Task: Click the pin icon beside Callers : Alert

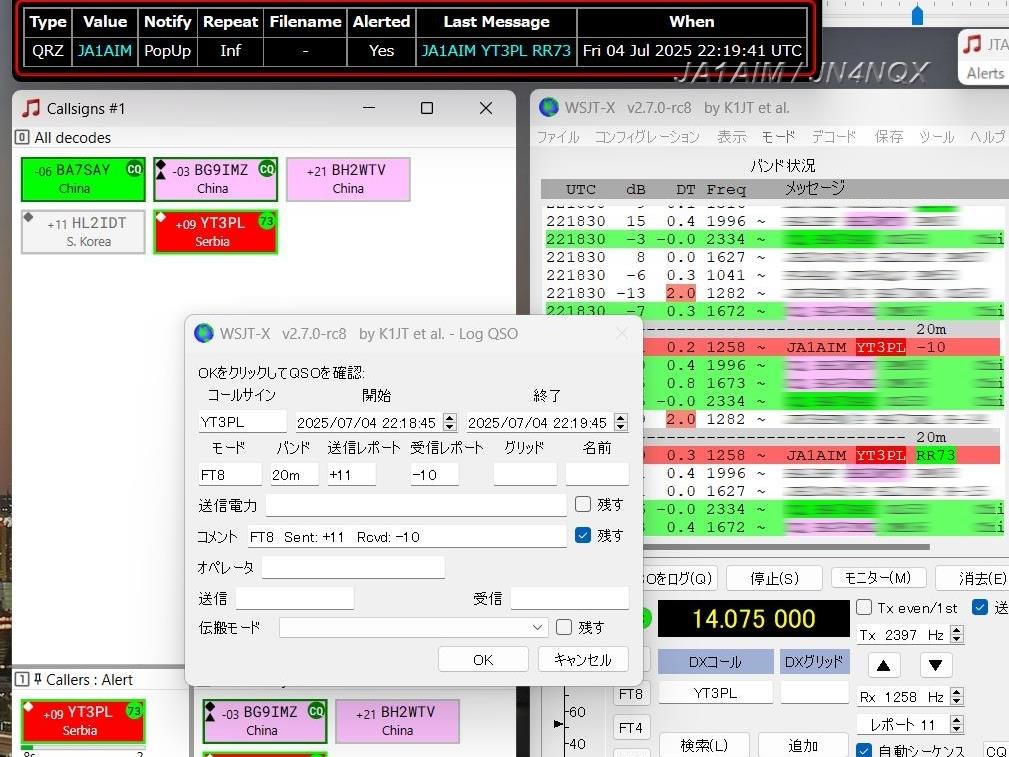Action: tap(37, 680)
